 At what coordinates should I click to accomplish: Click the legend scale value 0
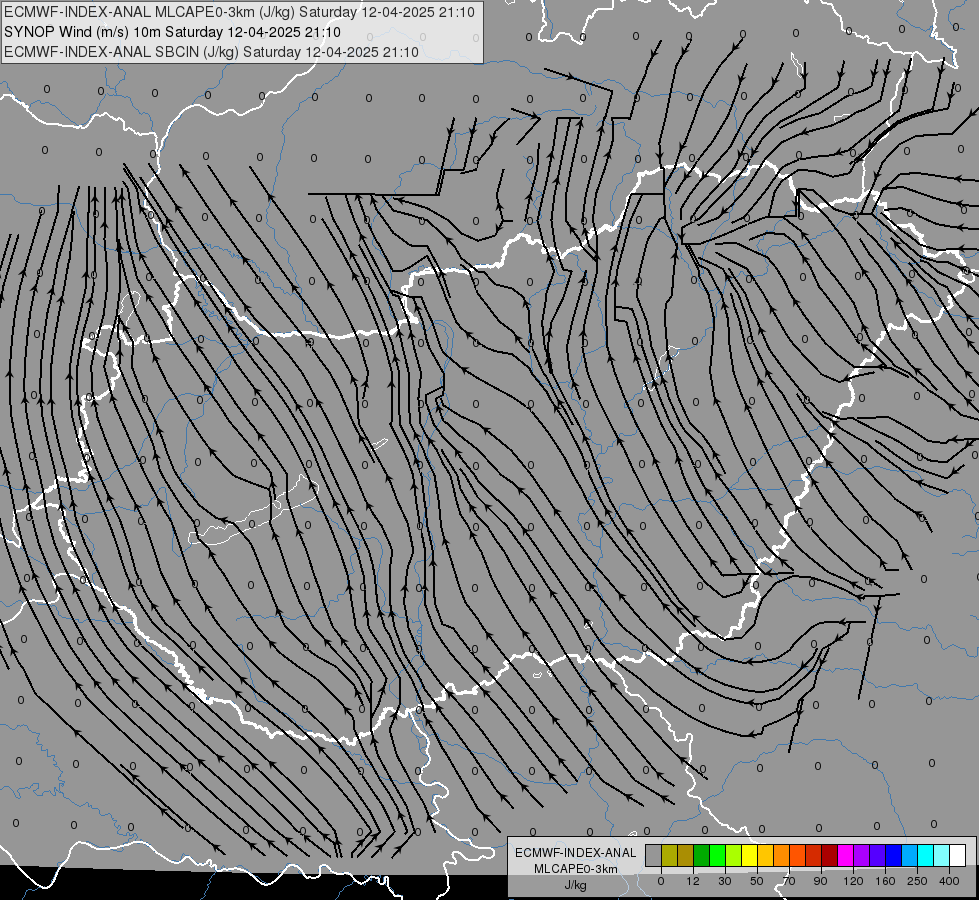pos(661,881)
